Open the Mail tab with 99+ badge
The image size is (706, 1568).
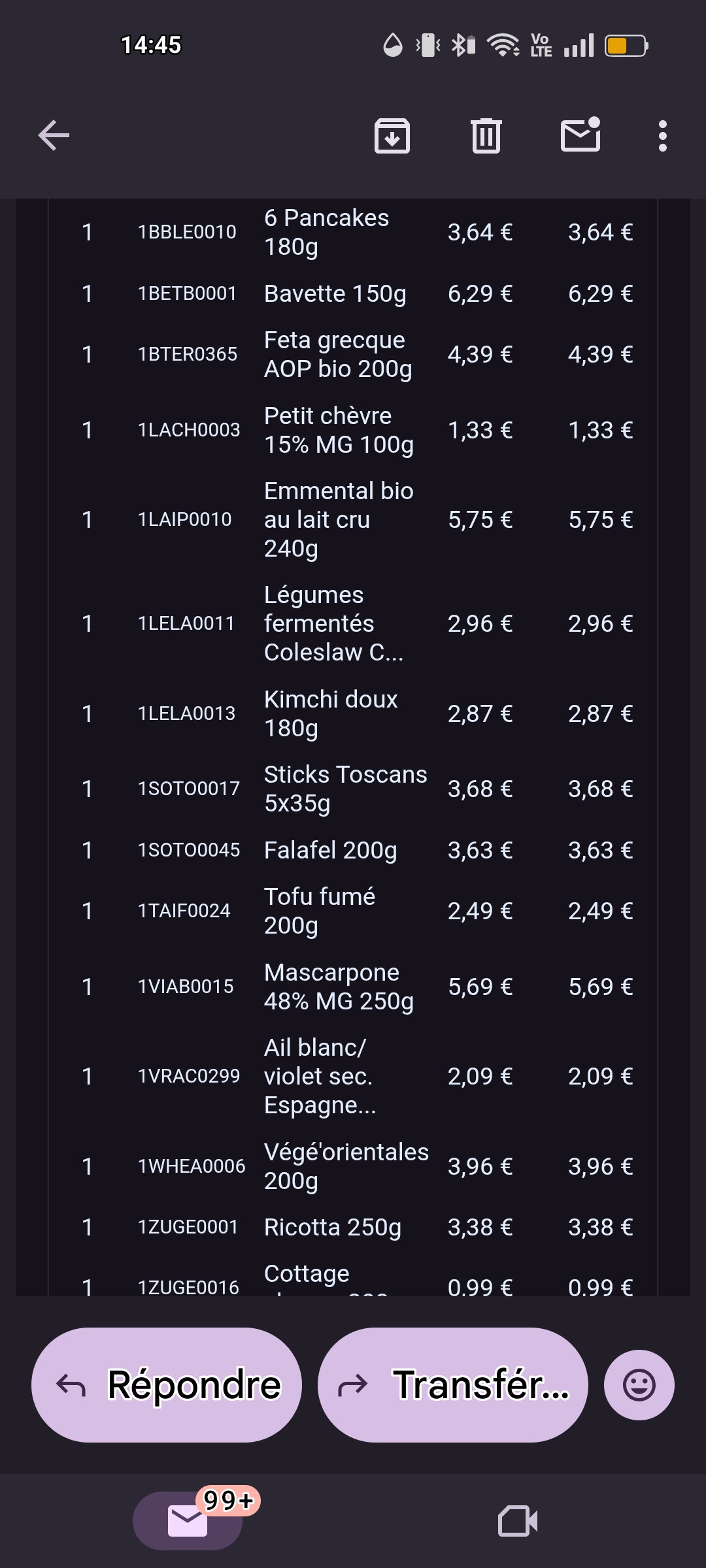pos(188,1520)
